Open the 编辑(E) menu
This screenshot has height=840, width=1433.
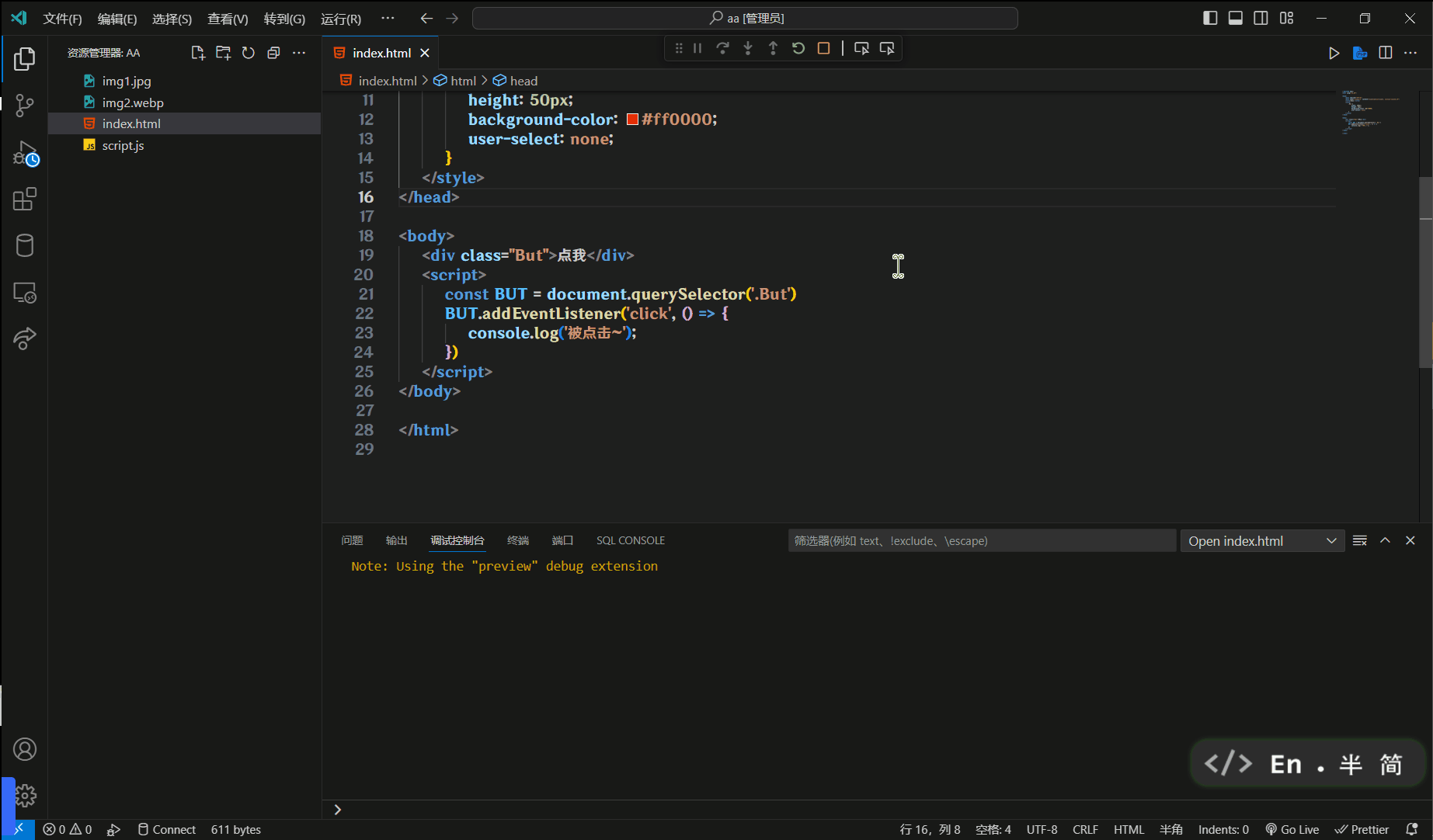[x=117, y=19]
